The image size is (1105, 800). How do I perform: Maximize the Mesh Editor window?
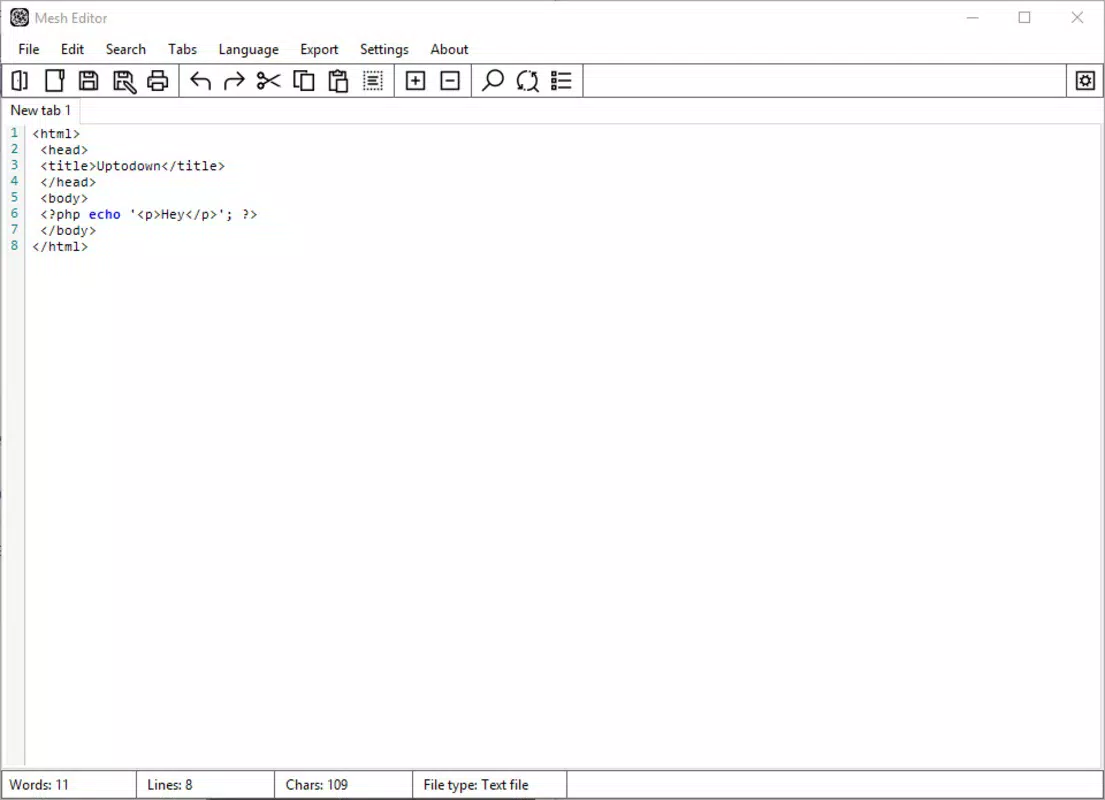[1025, 18]
